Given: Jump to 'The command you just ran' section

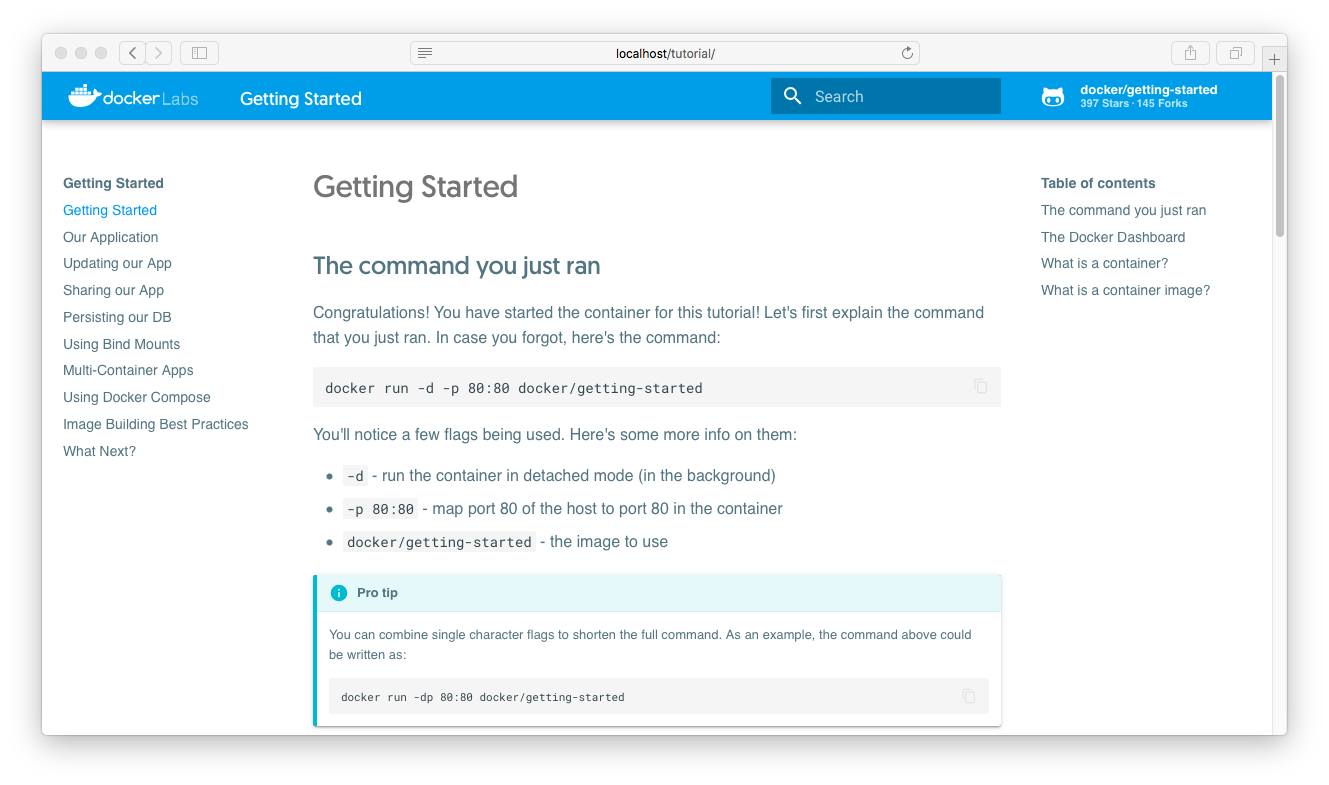Looking at the screenshot, I should point(1124,210).
